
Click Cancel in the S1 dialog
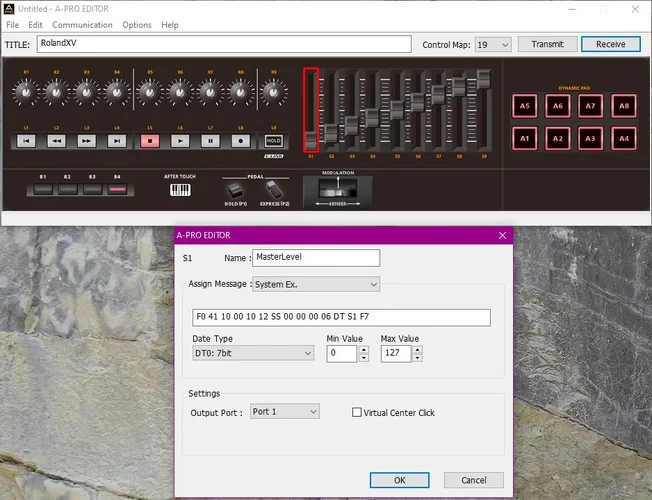click(474, 480)
